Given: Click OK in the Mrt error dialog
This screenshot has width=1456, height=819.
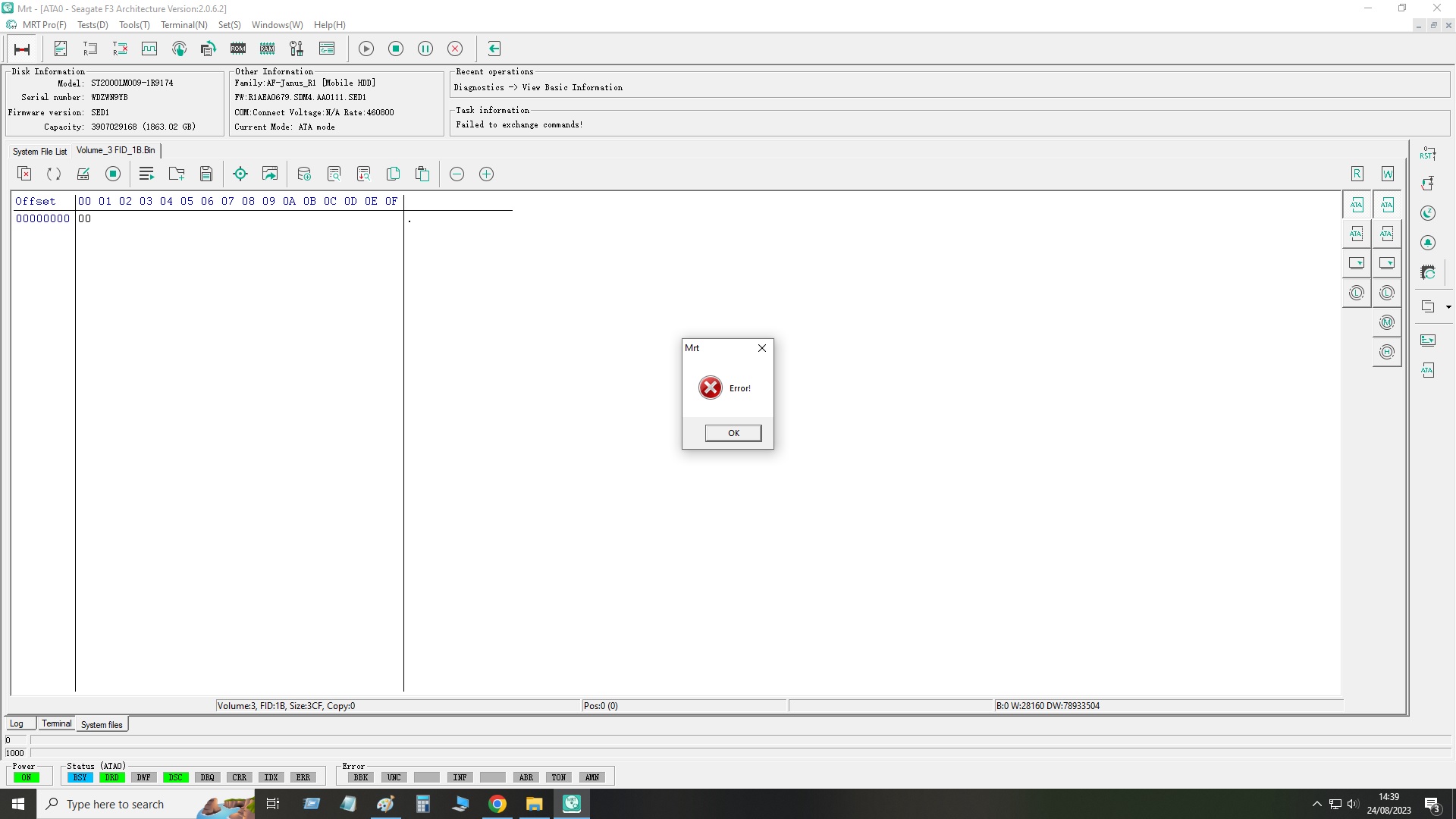Looking at the screenshot, I should pos(733,433).
